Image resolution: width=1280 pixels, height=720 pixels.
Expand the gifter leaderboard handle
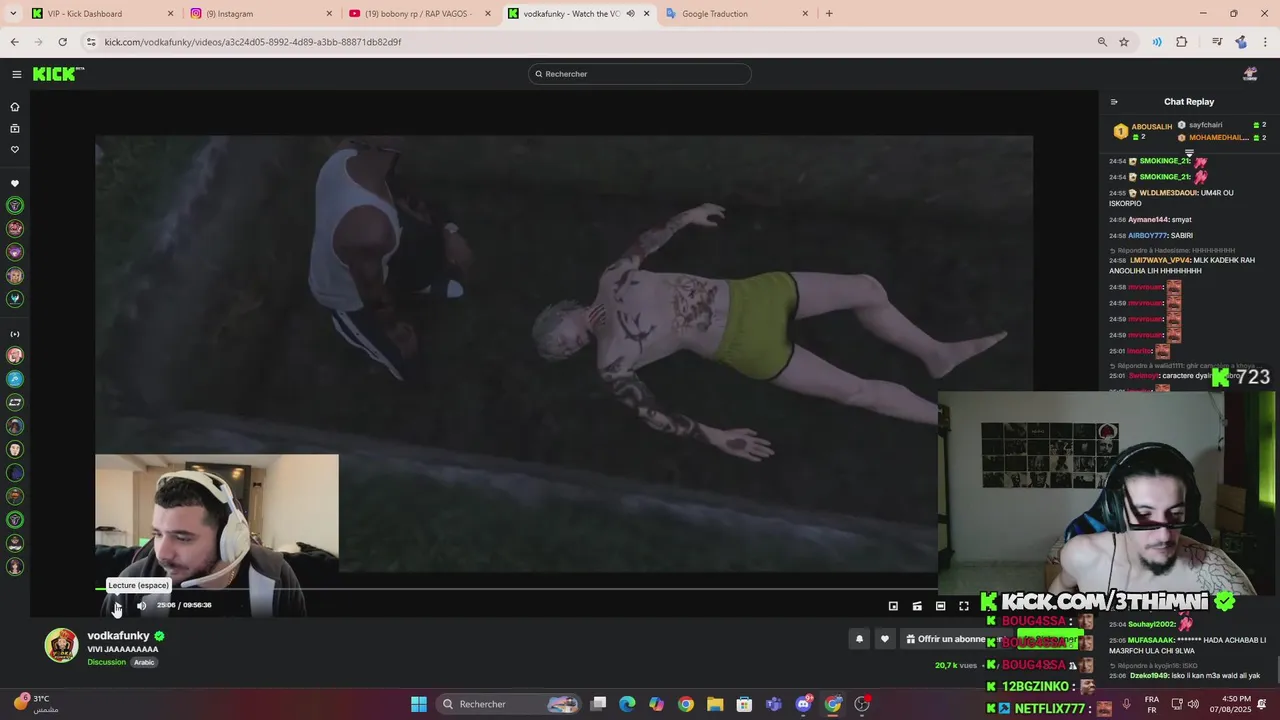tap(1189, 152)
